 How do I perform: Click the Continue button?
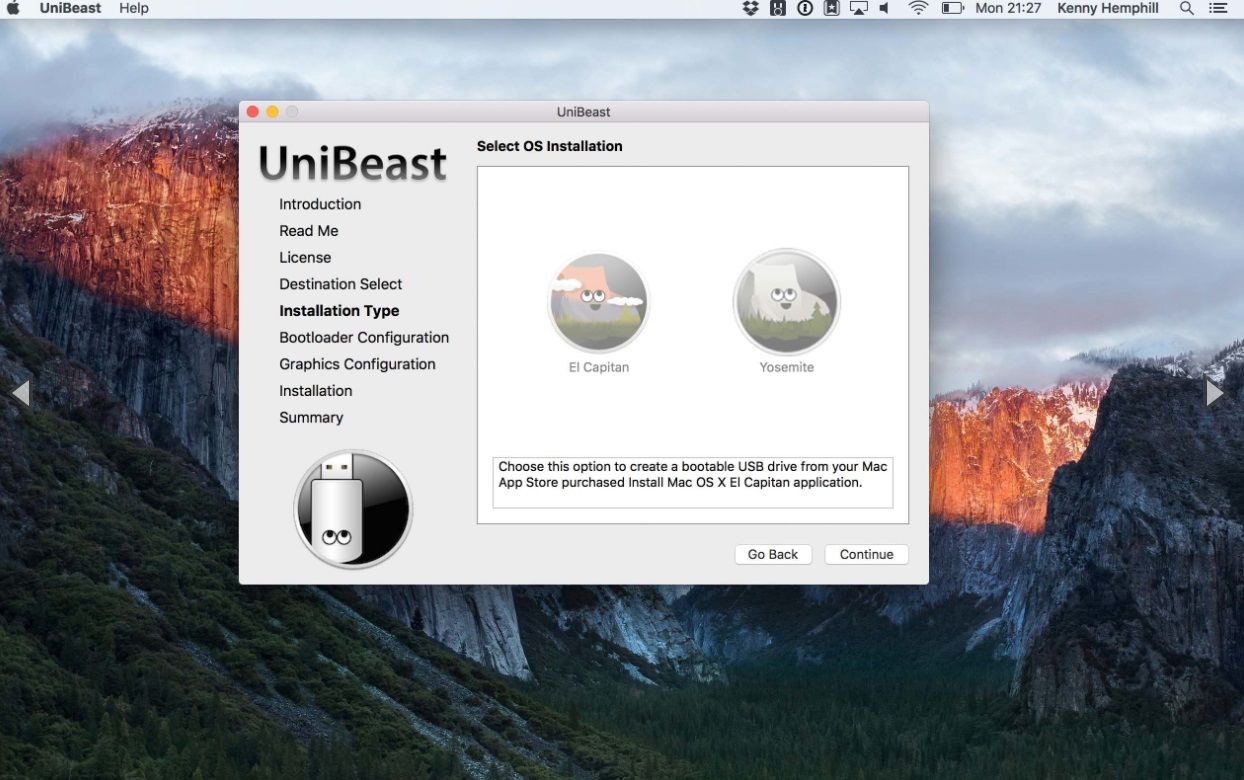point(866,554)
